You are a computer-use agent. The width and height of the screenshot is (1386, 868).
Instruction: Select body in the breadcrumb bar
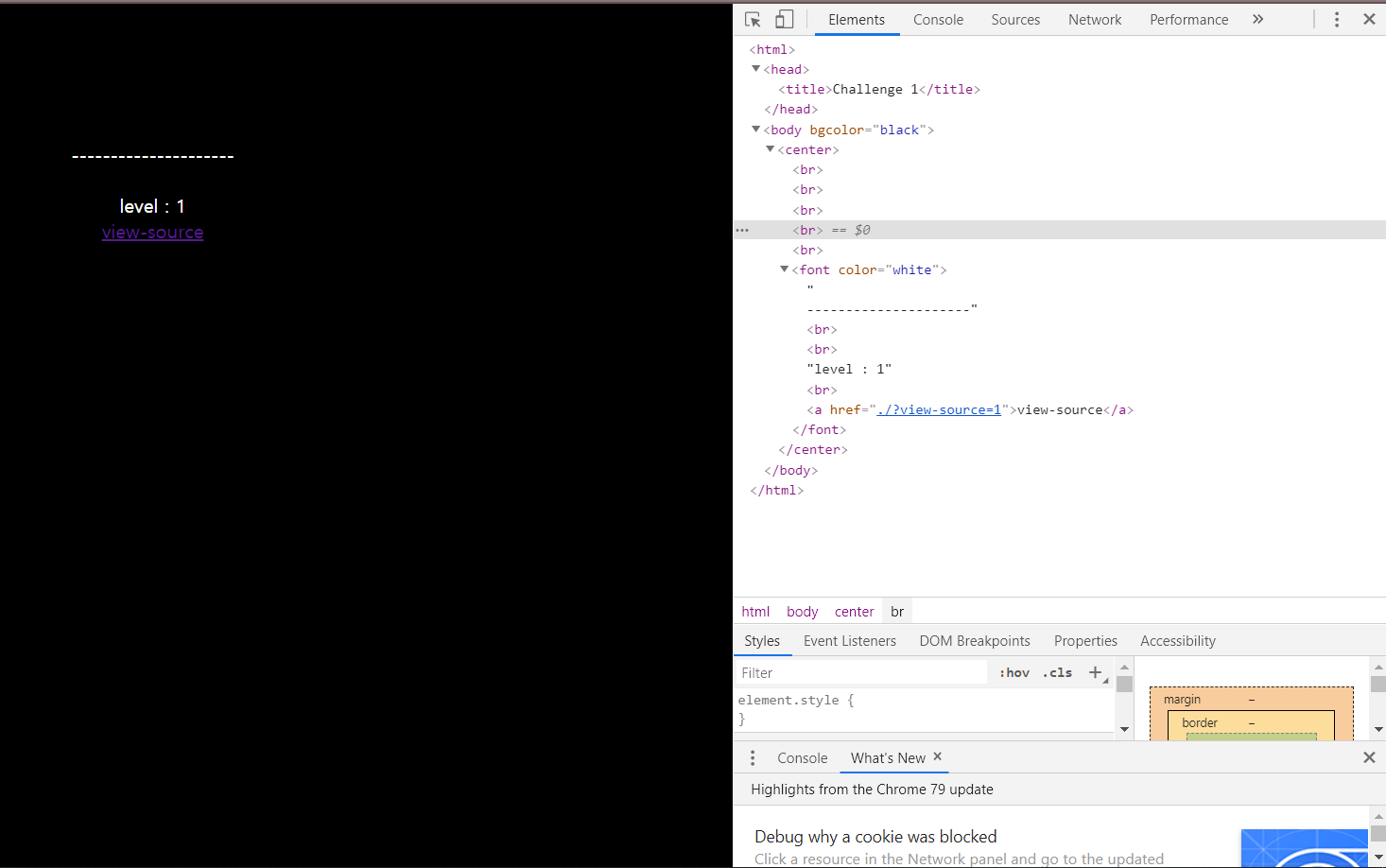click(x=802, y=612)
